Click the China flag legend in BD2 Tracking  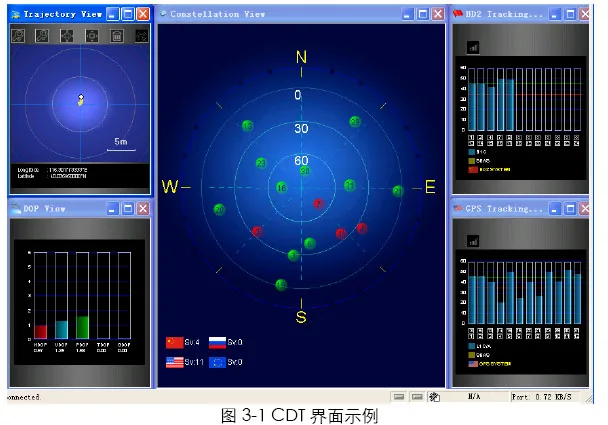tap(473, 169)
